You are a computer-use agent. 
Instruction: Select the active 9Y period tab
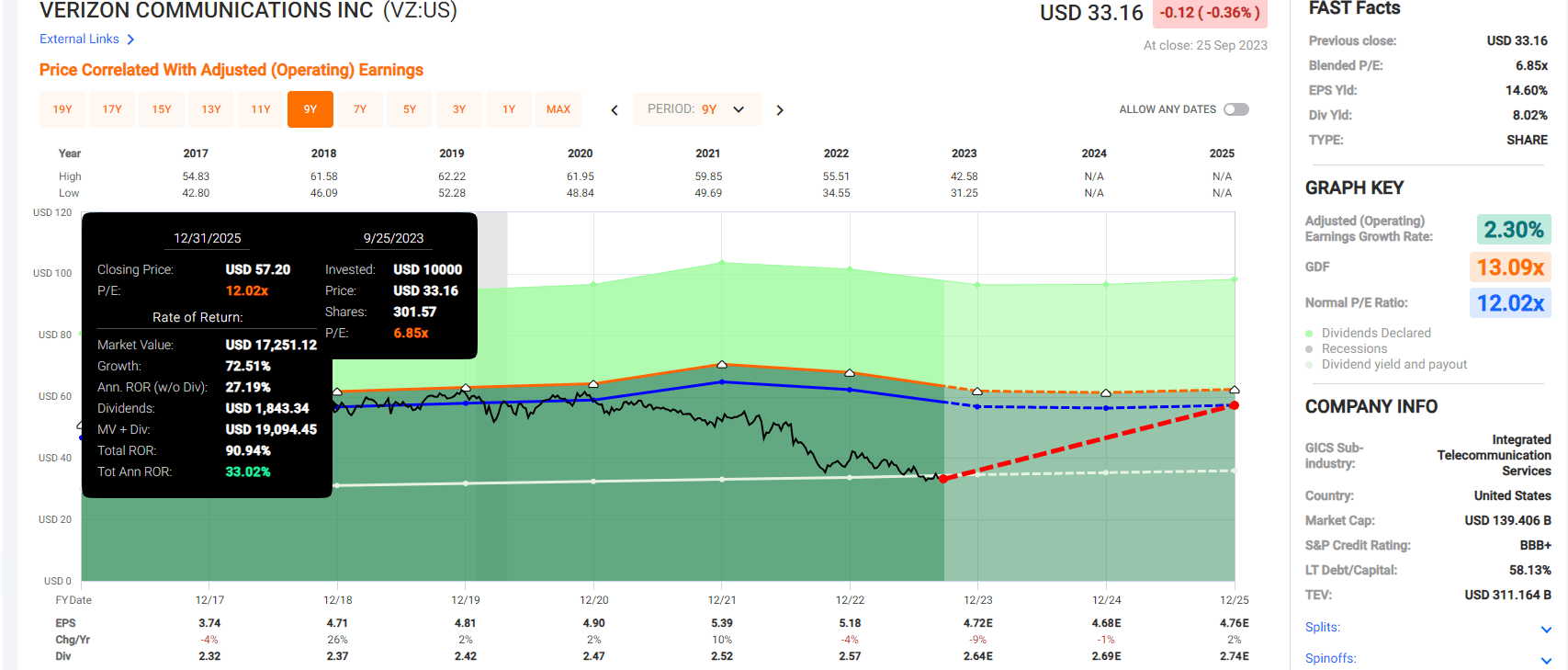click(310, 109)
